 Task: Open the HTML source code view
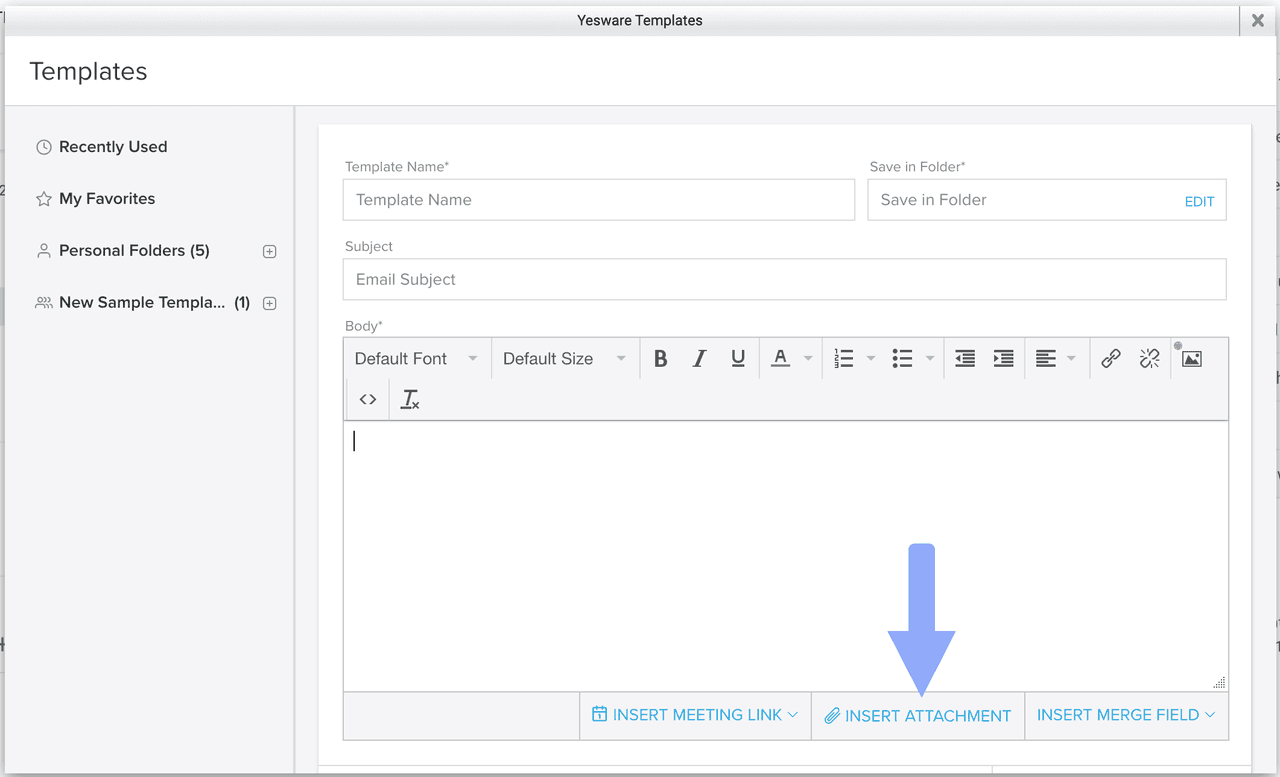(x=368, y=399)
